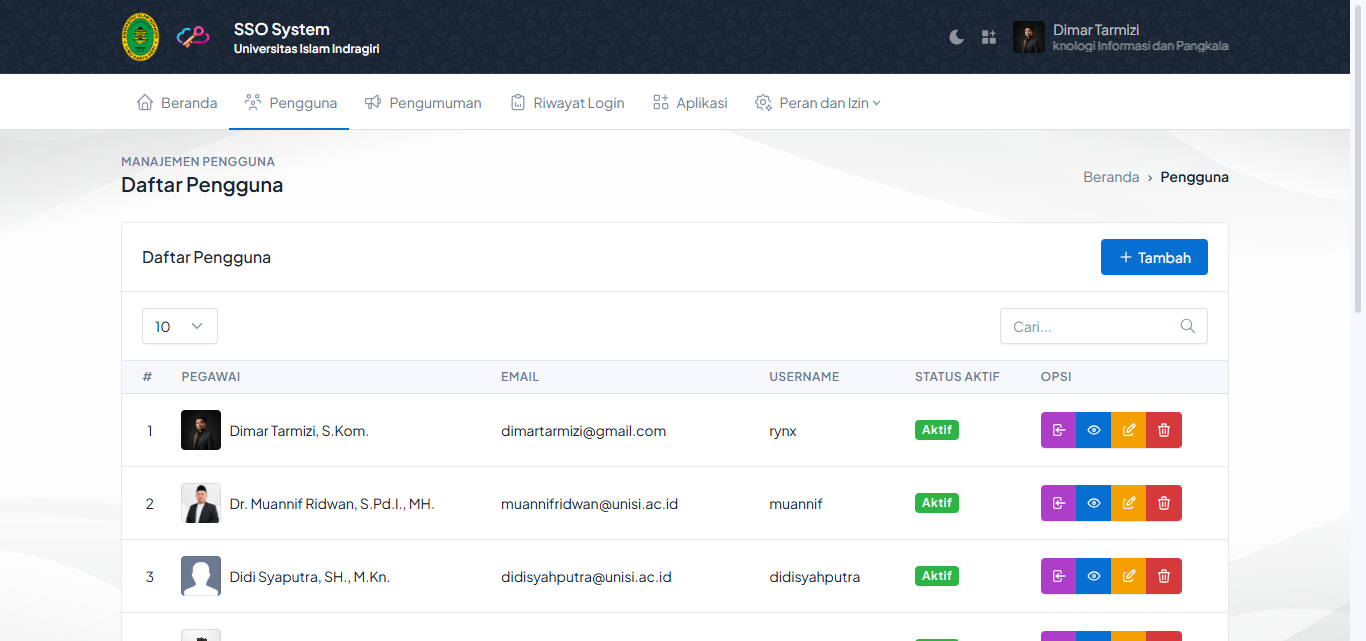The width and height of the screenshot is (1366, 641).
Task: View details with eye icon for Dimar Tarmizi
Action: (x=1094, y=430)
